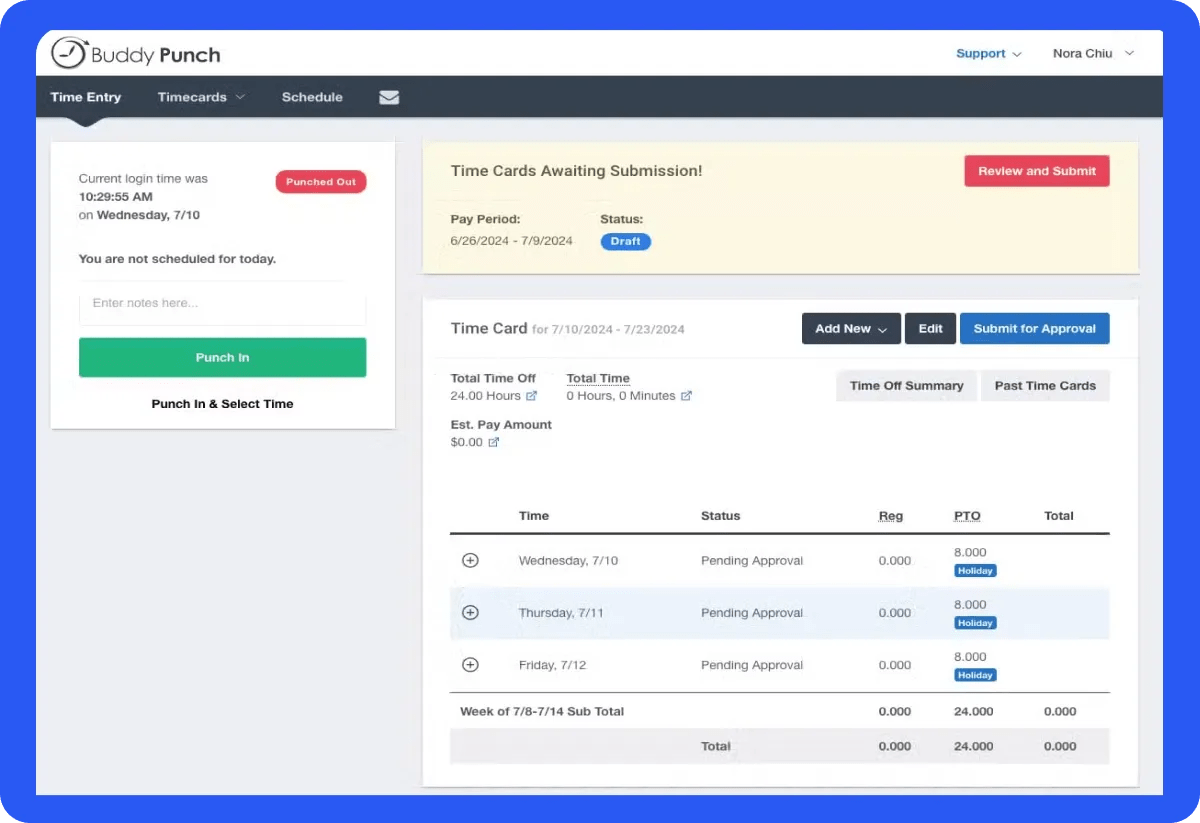Click Review and Submit button
Screen dimensions: 1200x823
(1037, 171)
